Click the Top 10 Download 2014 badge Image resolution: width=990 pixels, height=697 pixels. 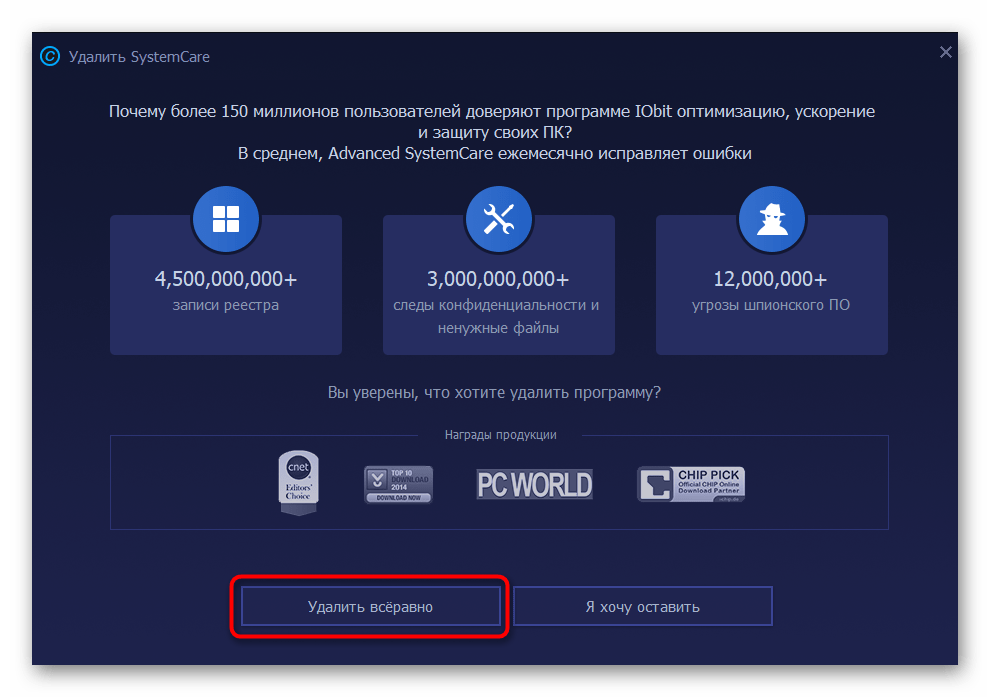[x=398, y=484]
